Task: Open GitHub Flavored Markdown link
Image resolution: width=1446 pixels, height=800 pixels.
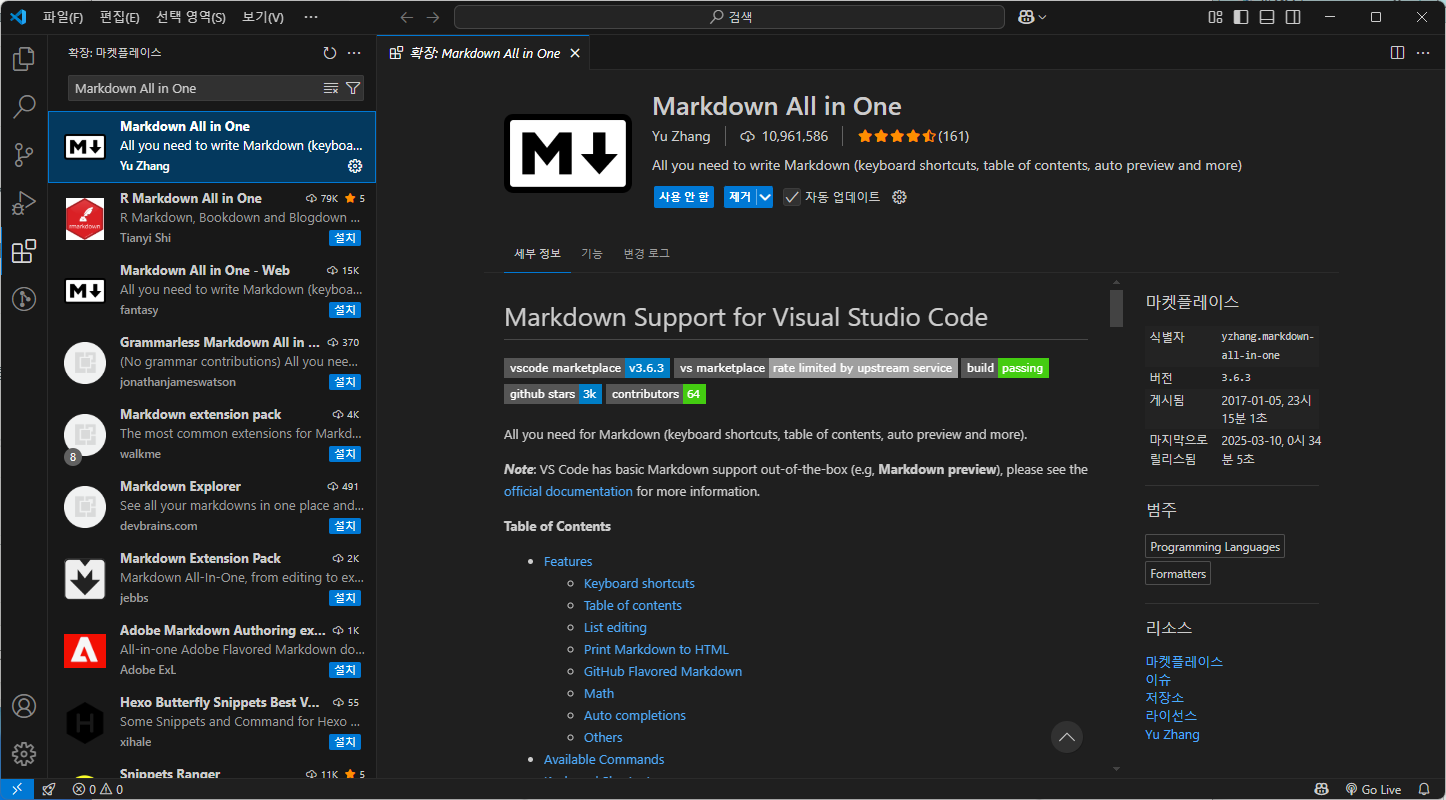Action: (x=663, y=671)
